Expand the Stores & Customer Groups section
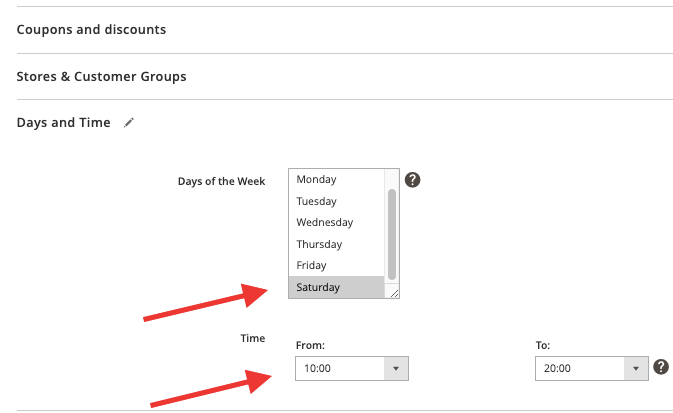 click(x=101, y=76)
